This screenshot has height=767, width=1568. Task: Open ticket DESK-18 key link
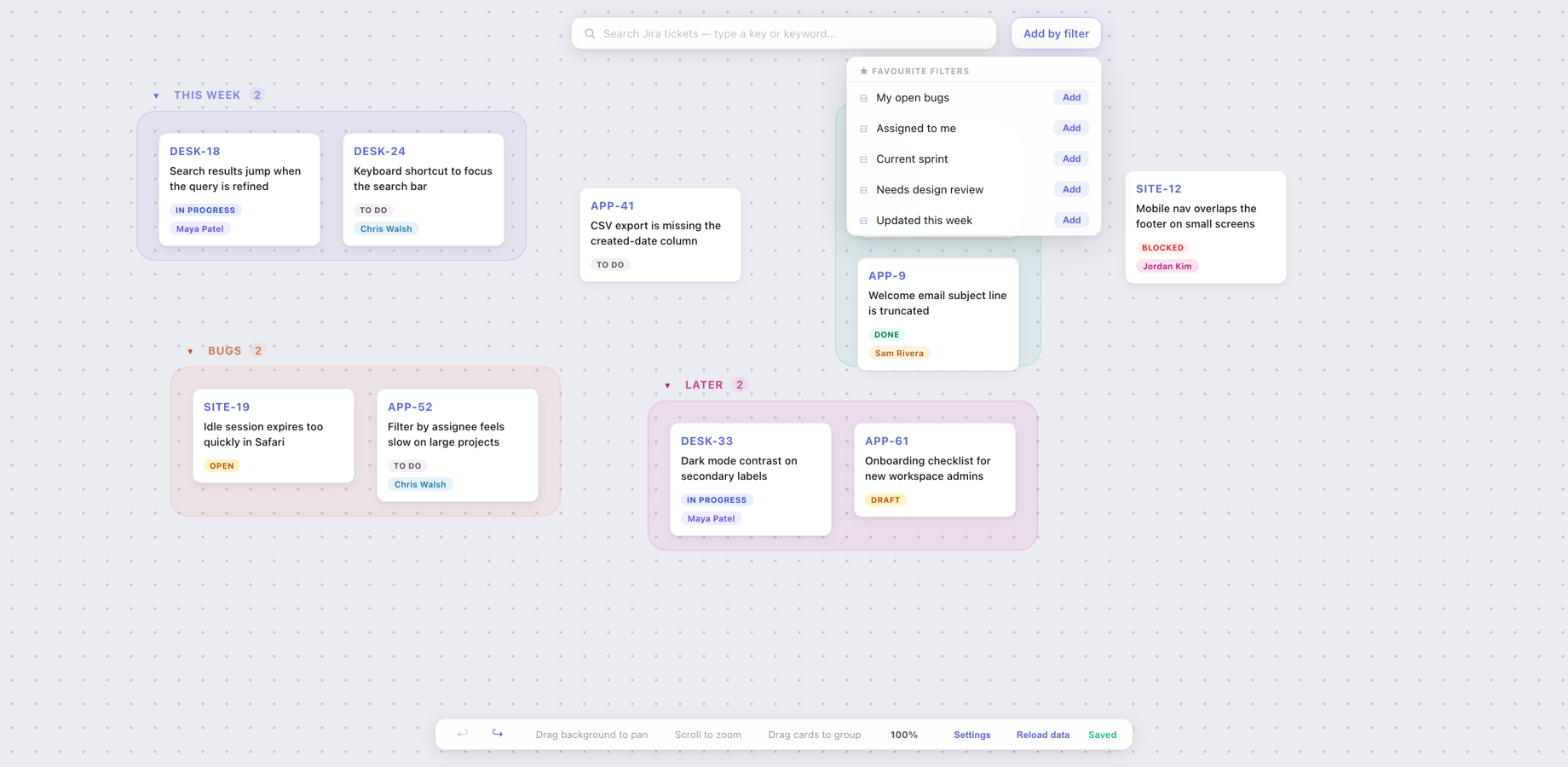[195, 151]
